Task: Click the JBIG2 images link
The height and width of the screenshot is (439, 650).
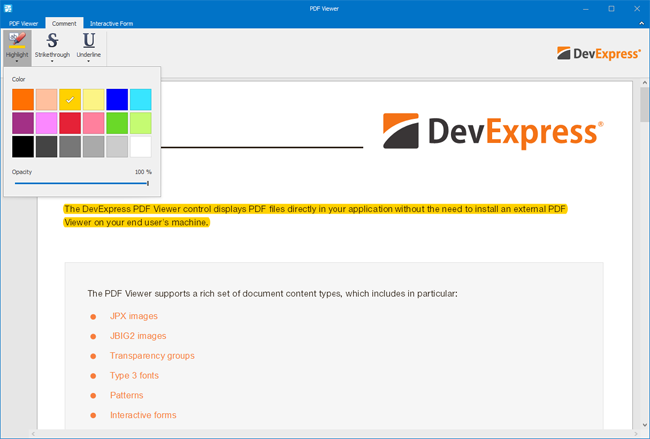Action: coord(138,336)
